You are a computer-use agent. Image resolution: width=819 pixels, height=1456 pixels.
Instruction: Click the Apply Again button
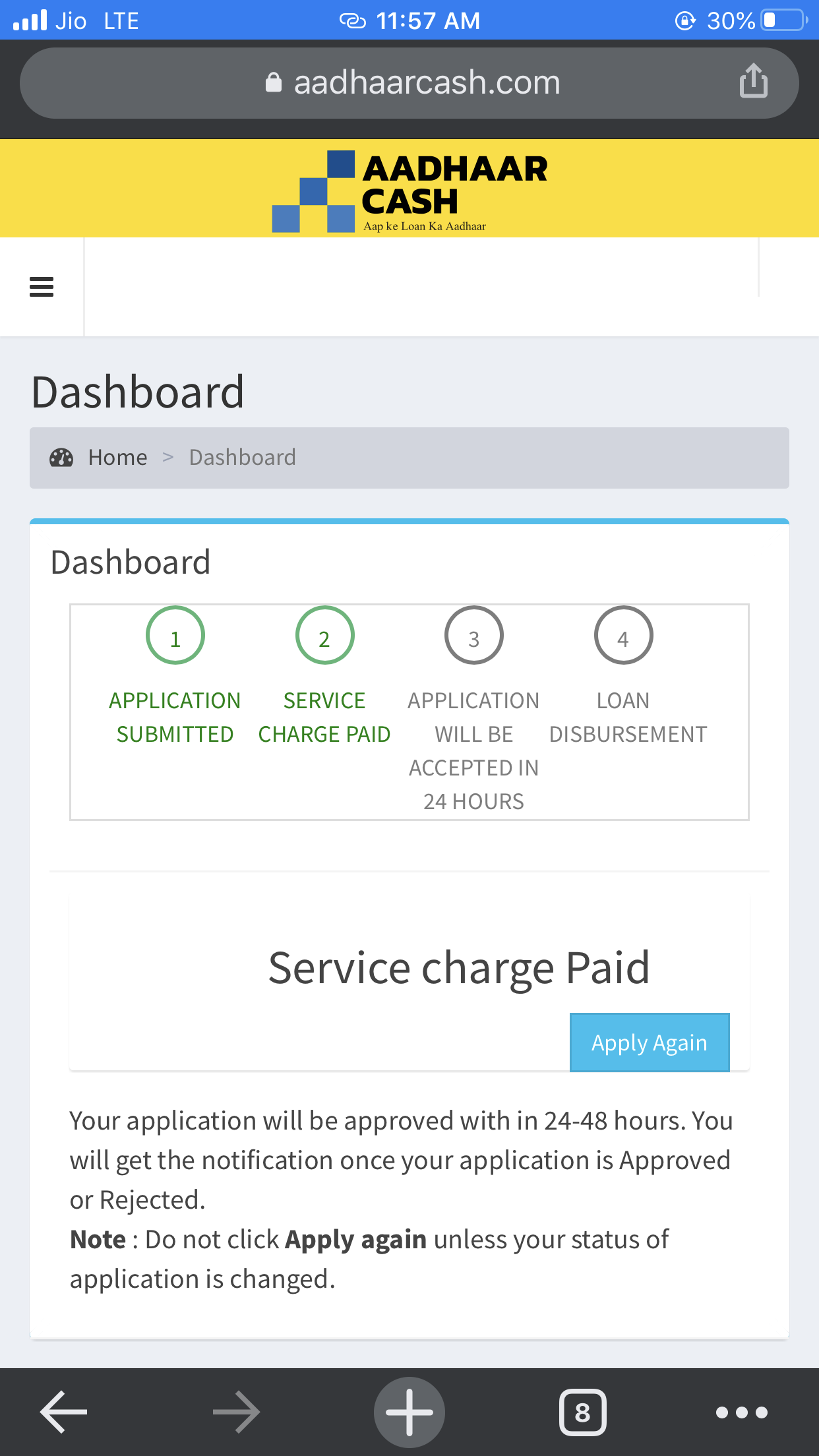[x=649, y=1043]
